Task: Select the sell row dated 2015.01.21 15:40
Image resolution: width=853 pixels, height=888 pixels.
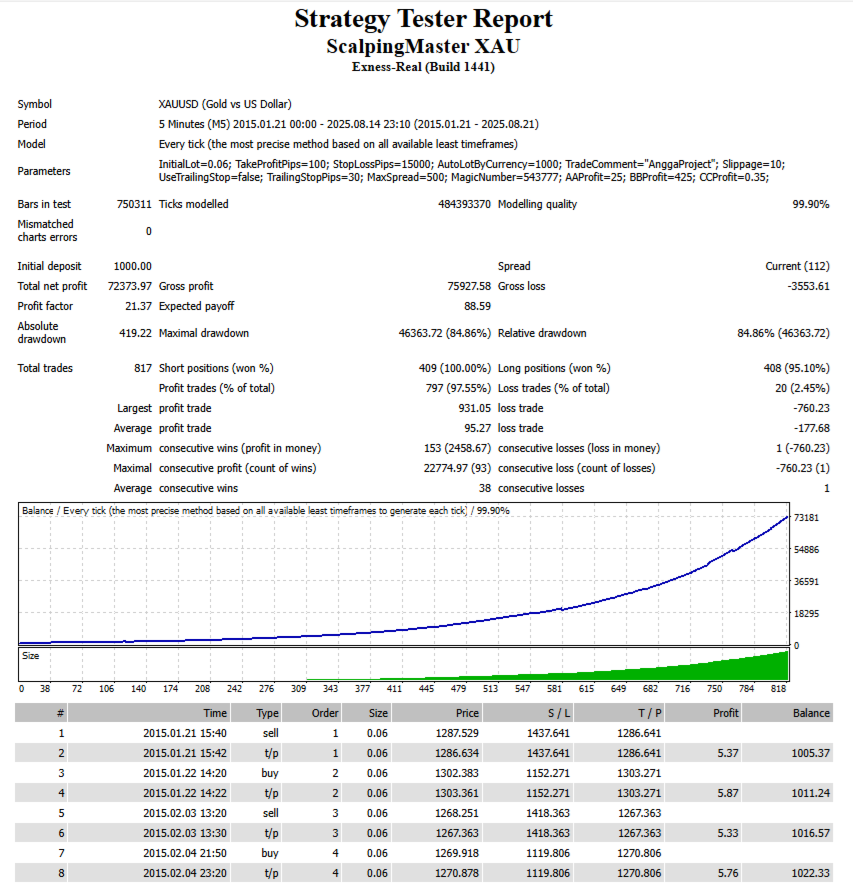Action: (x=424, y=733)
